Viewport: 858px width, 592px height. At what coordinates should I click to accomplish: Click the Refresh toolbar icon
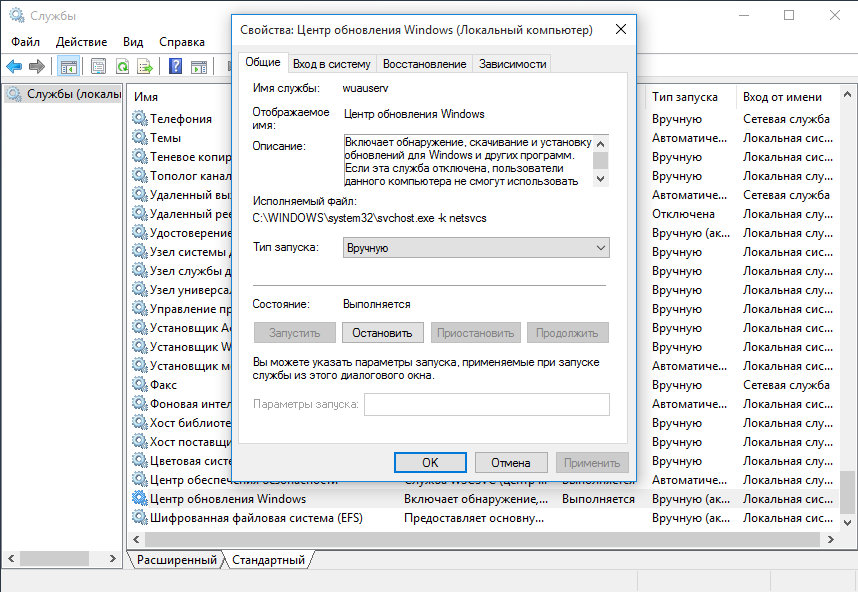[122, 67]
